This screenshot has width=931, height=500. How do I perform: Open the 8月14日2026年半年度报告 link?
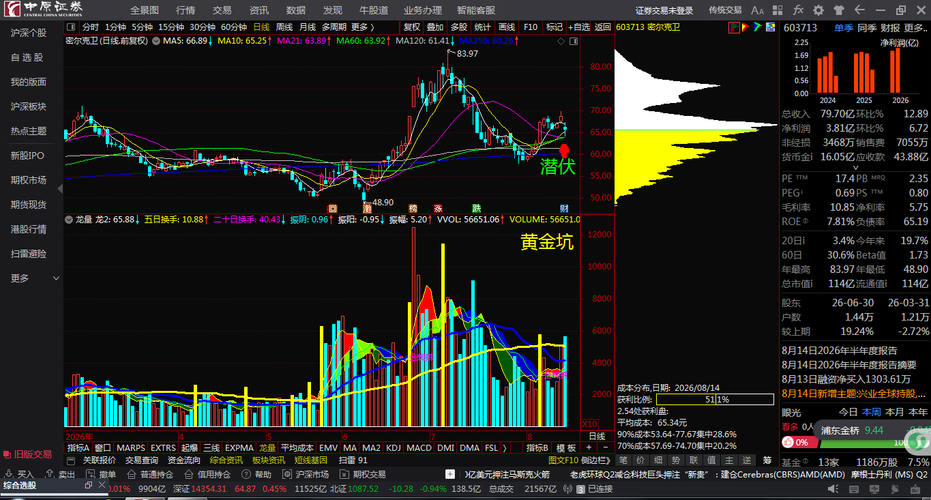(839, 350)
